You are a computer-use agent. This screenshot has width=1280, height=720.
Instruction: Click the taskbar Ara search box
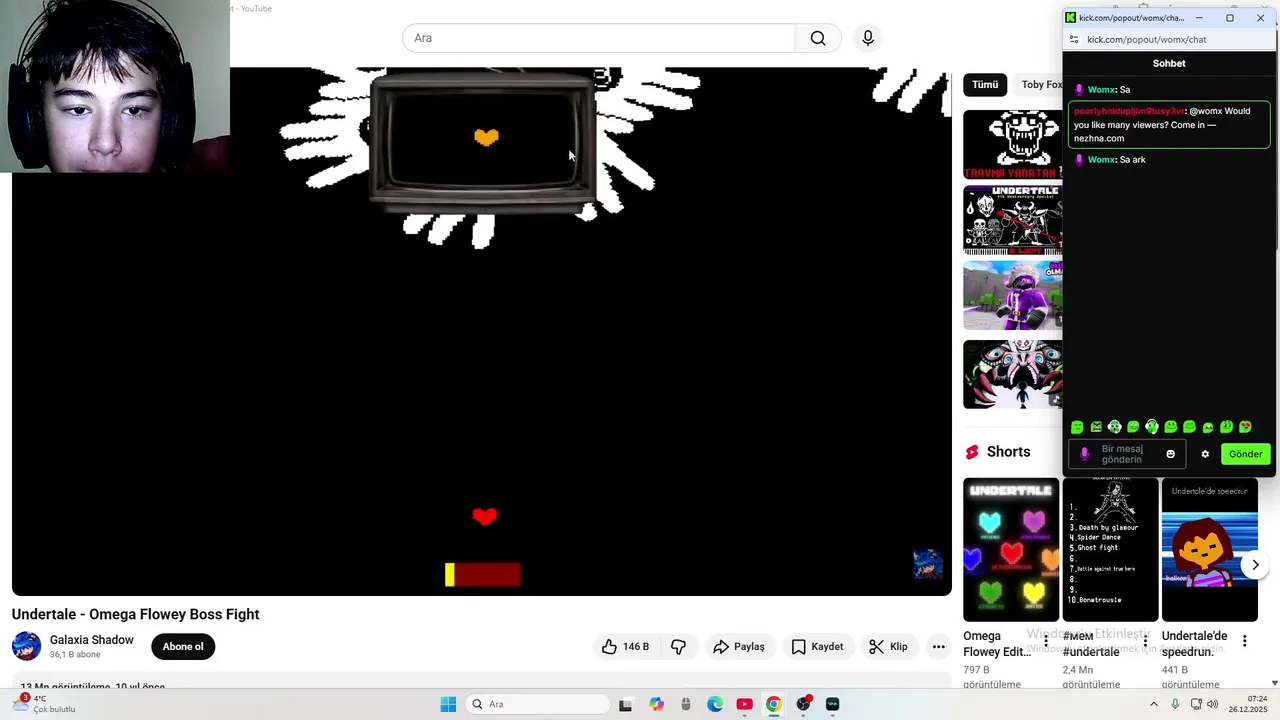pos(539,704)
